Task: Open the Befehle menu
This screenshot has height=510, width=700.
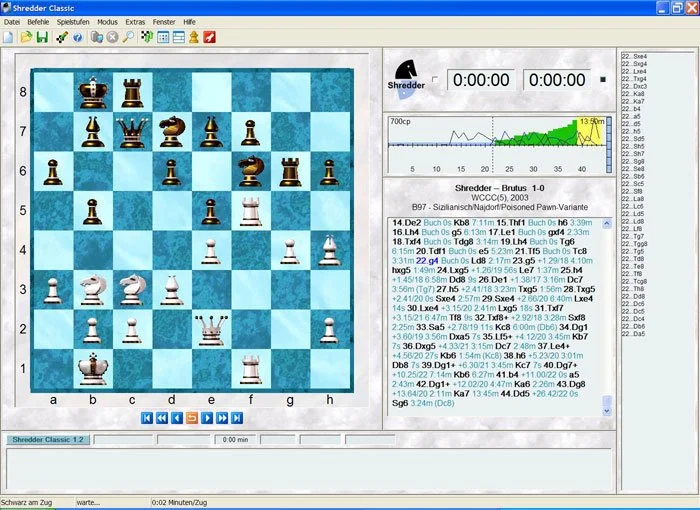Action: (38, 22)
